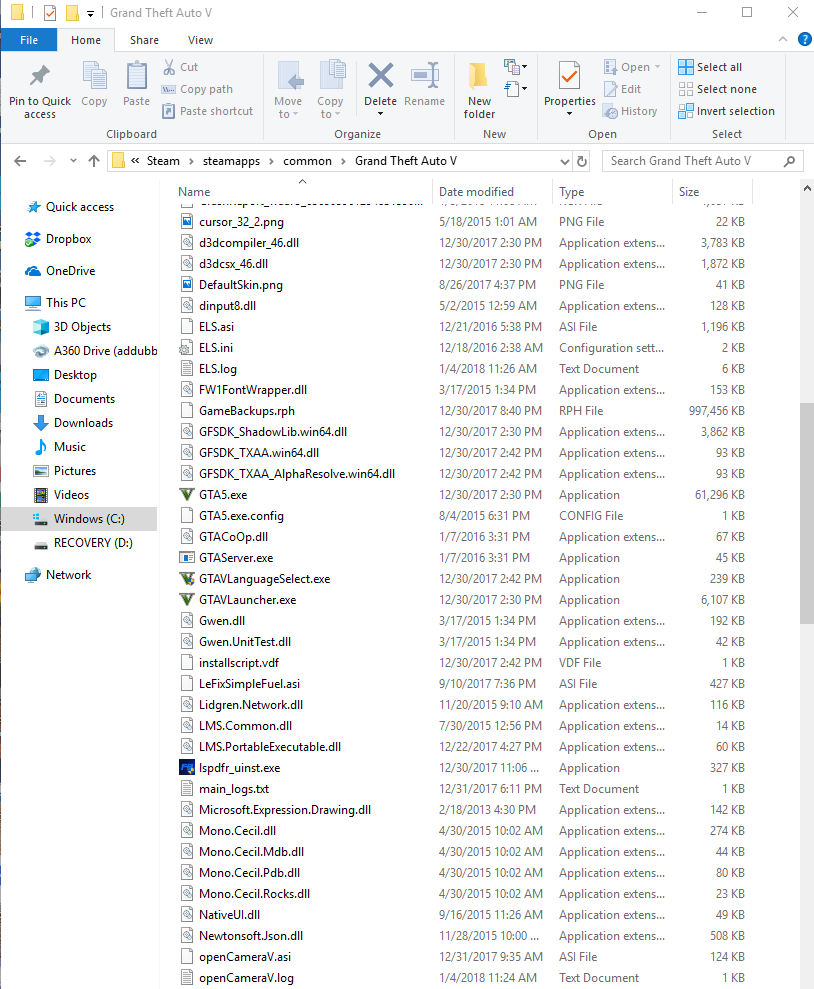Switch to the Home ribbon tab

click(x=86, y=40)
